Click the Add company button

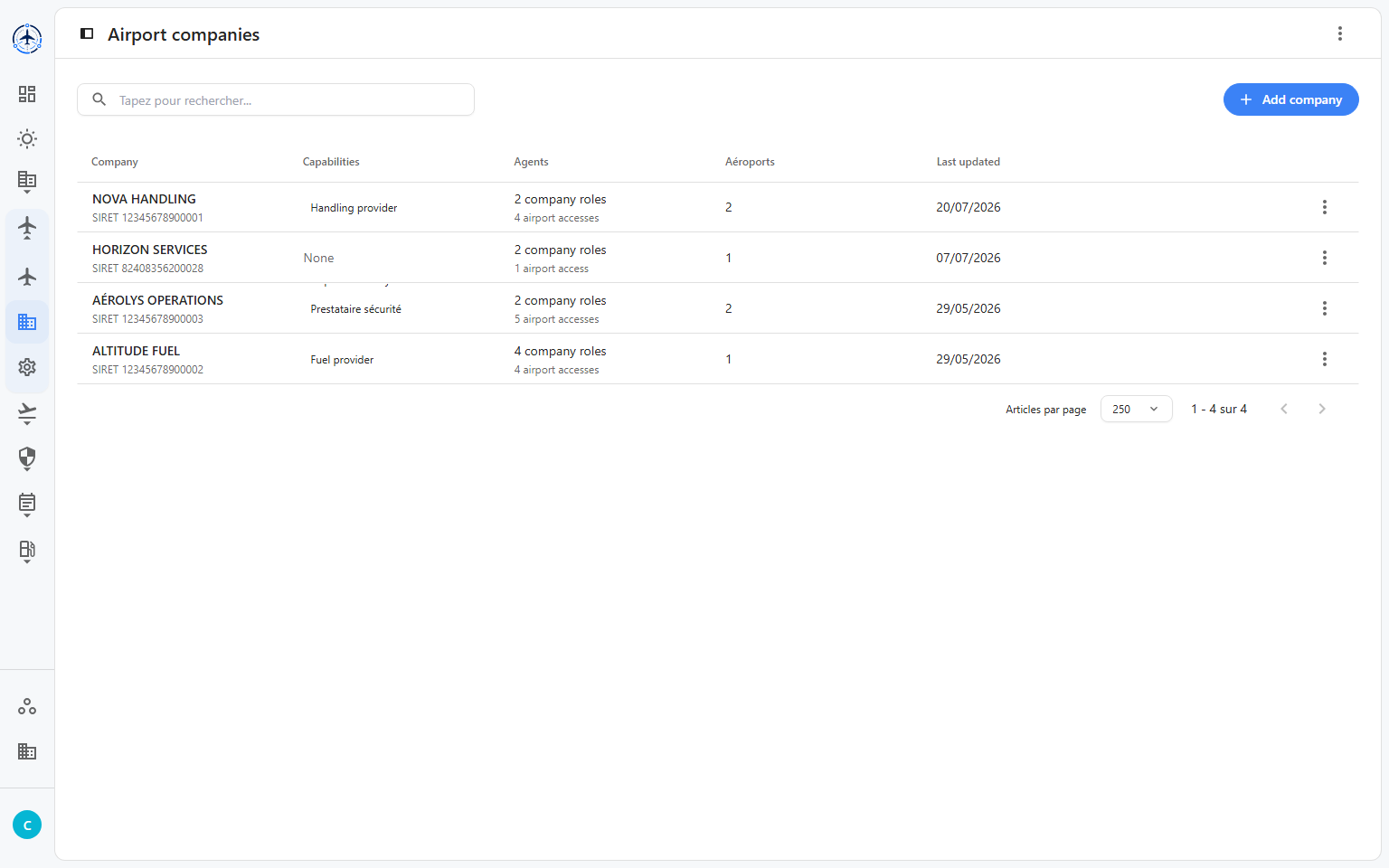(x=1290, y=99)
